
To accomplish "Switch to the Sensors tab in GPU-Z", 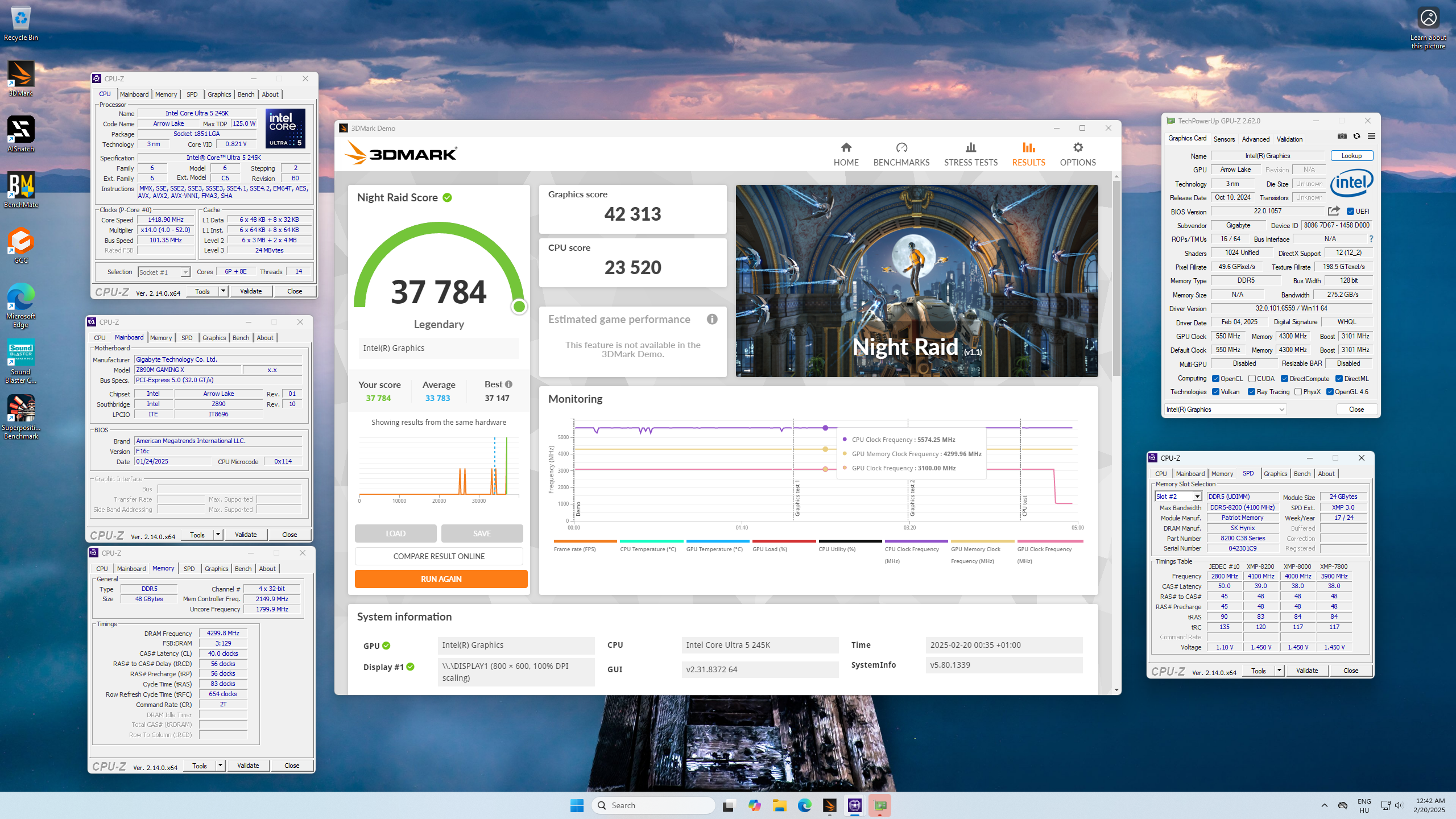I will click(x=1224, y=139).
